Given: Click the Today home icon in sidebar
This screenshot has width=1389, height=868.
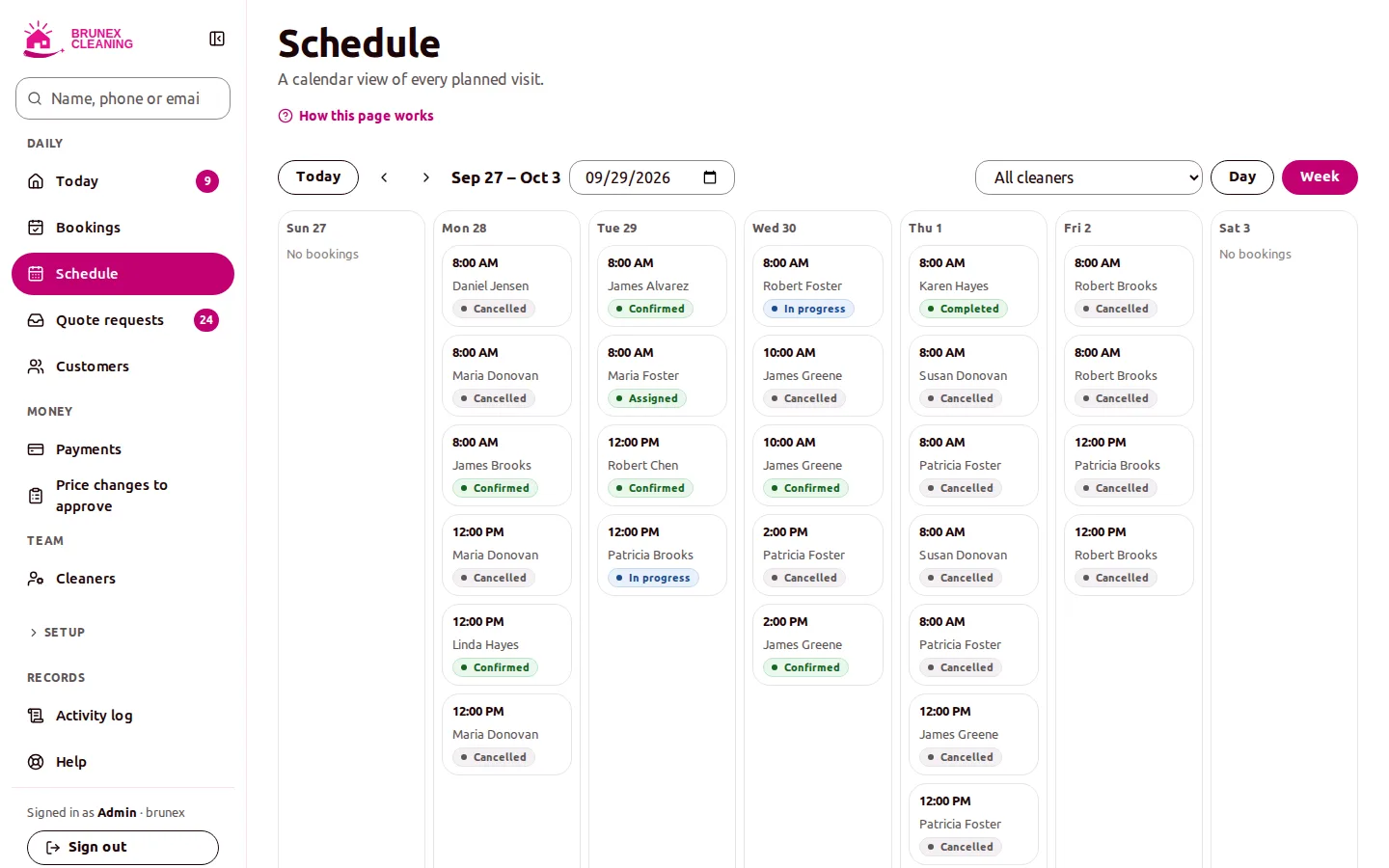Looking at the screenshot, I should (36, 181).
